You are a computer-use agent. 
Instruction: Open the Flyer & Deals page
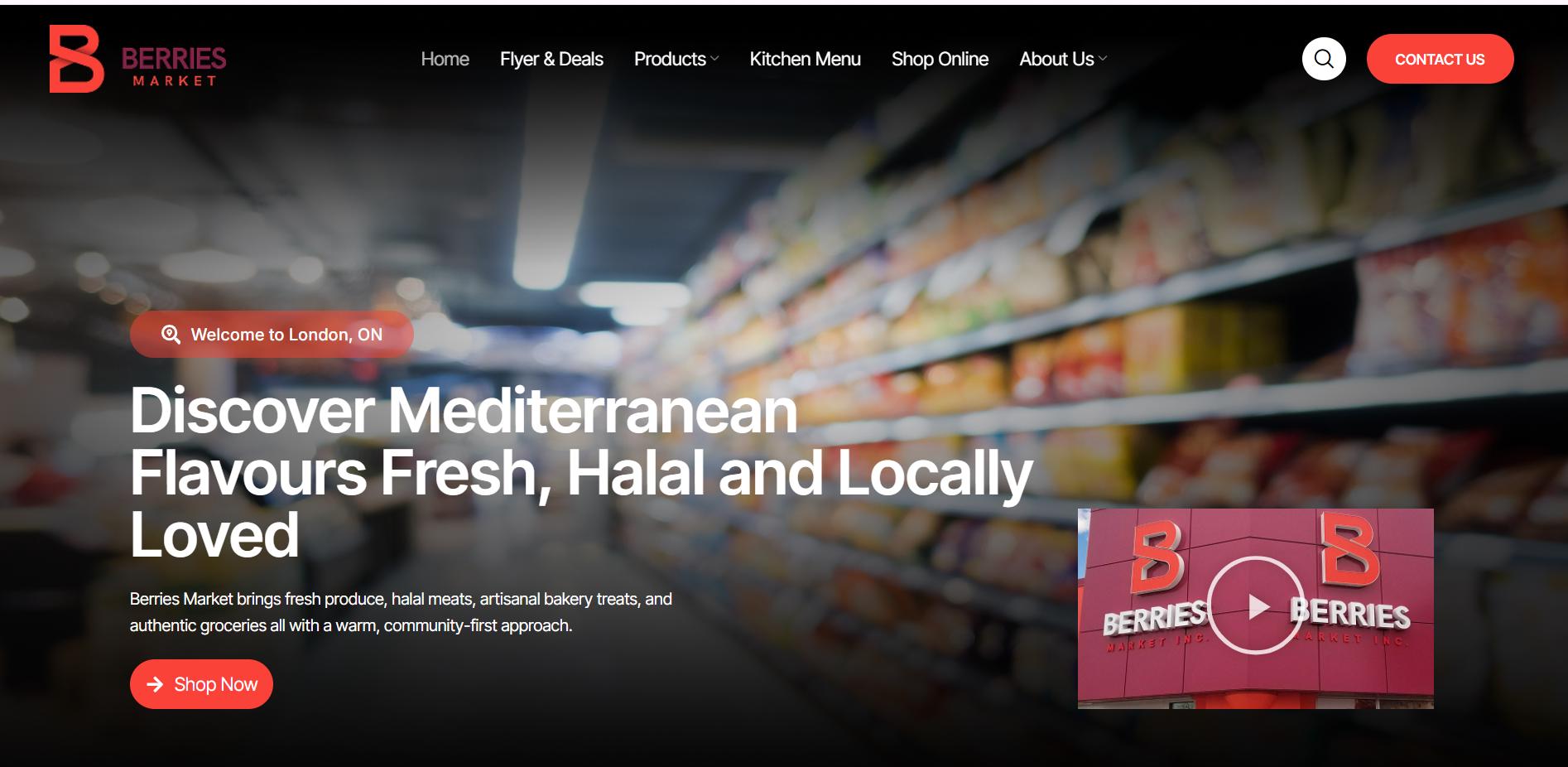(x=551, y=59)
